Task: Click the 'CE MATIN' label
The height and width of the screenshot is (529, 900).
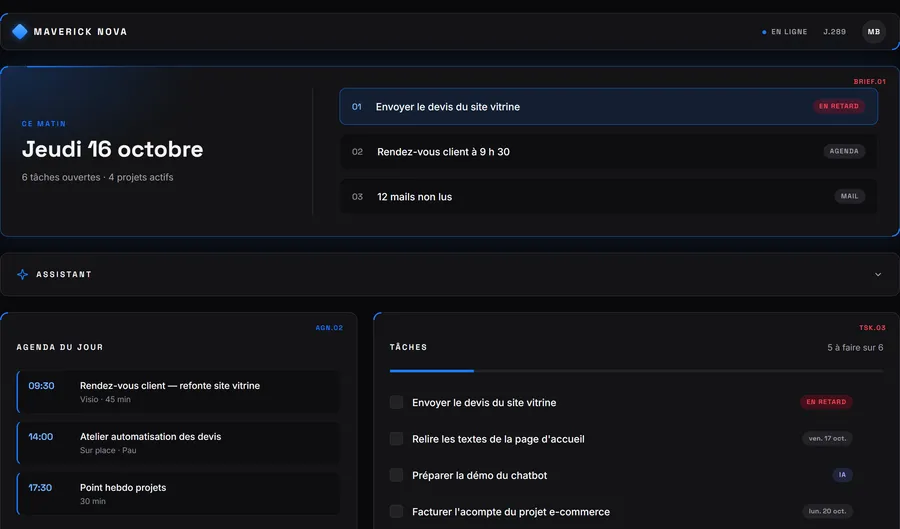Action: [x=44, y=124]
